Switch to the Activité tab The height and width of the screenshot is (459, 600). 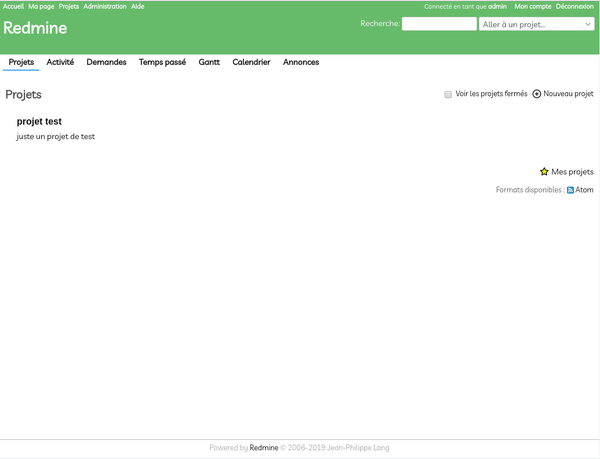[x=60, y=62]
